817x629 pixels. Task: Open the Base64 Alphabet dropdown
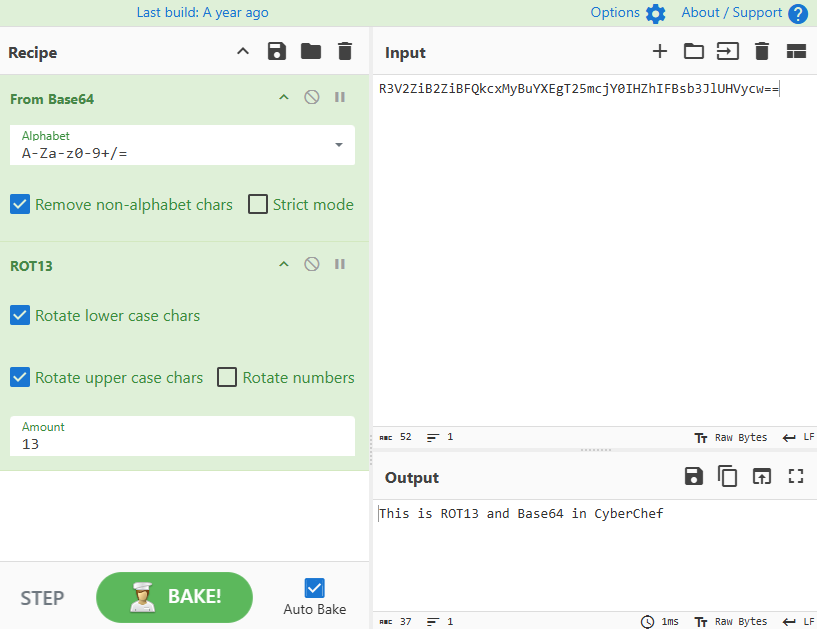(x=338, y=145)
